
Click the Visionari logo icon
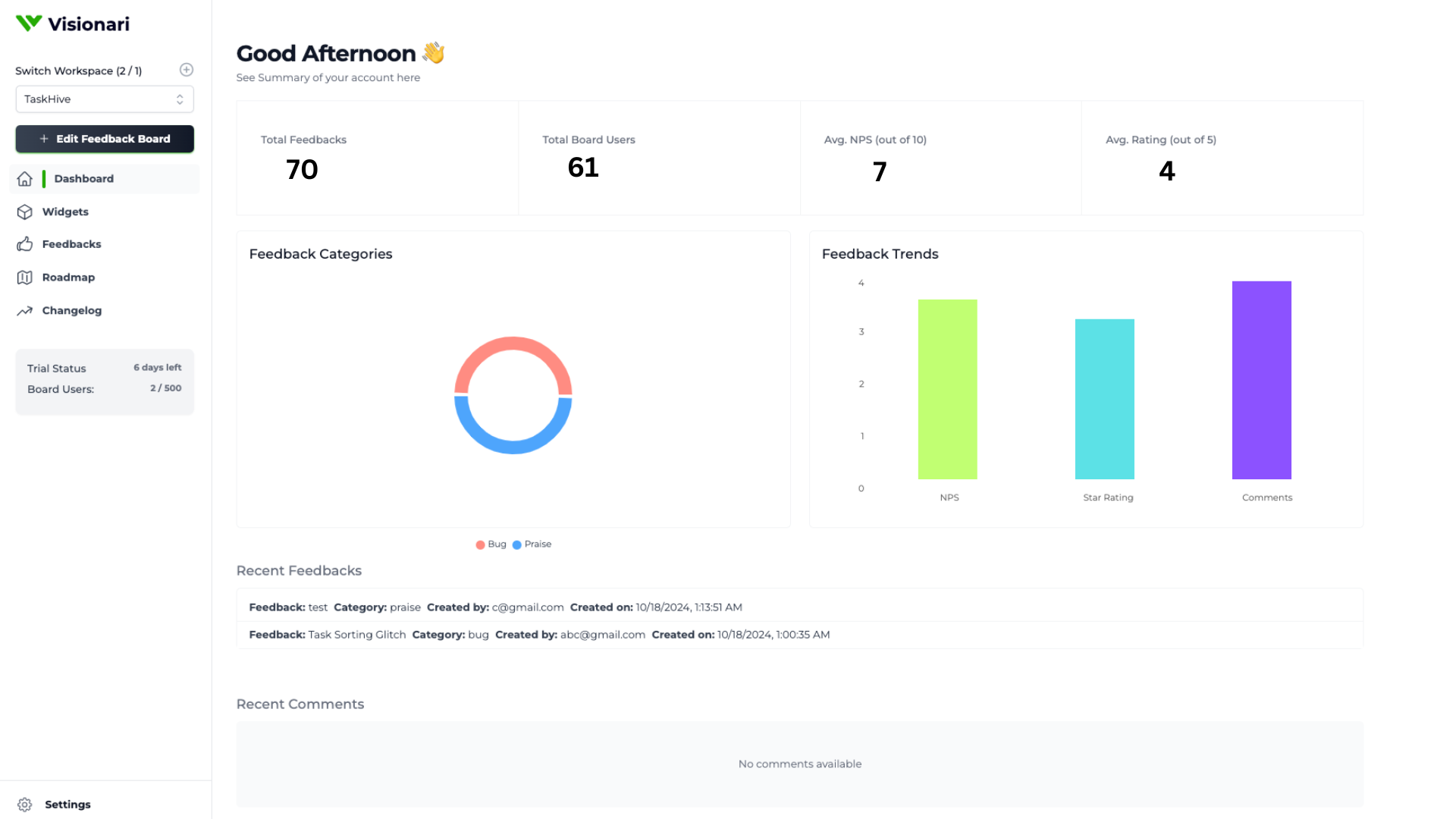[x=29, y=24]
